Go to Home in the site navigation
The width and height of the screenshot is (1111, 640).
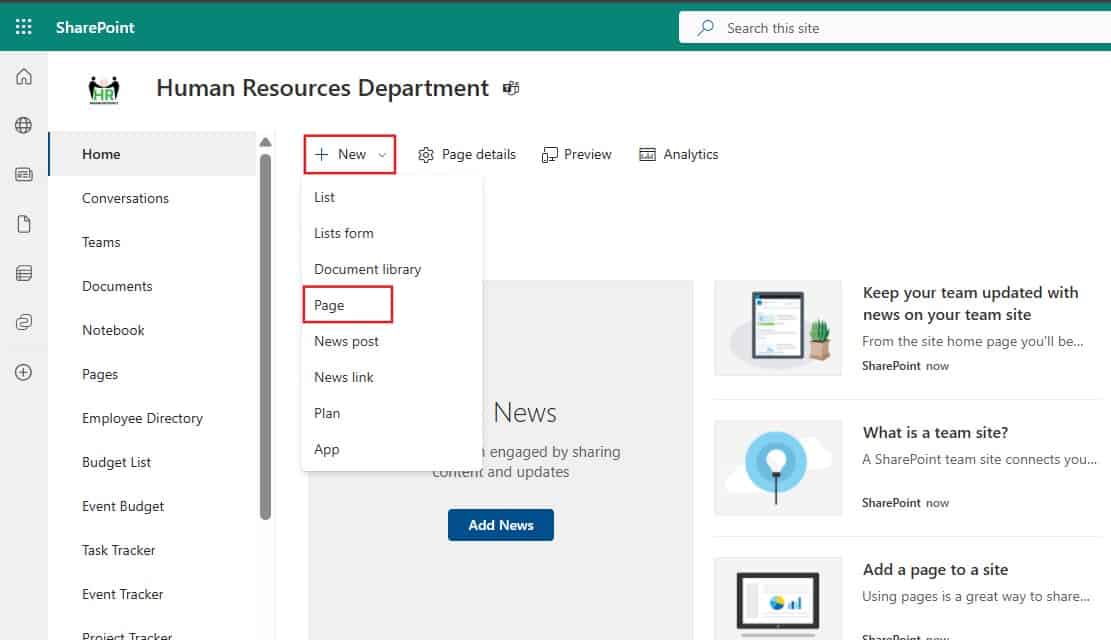152,154
